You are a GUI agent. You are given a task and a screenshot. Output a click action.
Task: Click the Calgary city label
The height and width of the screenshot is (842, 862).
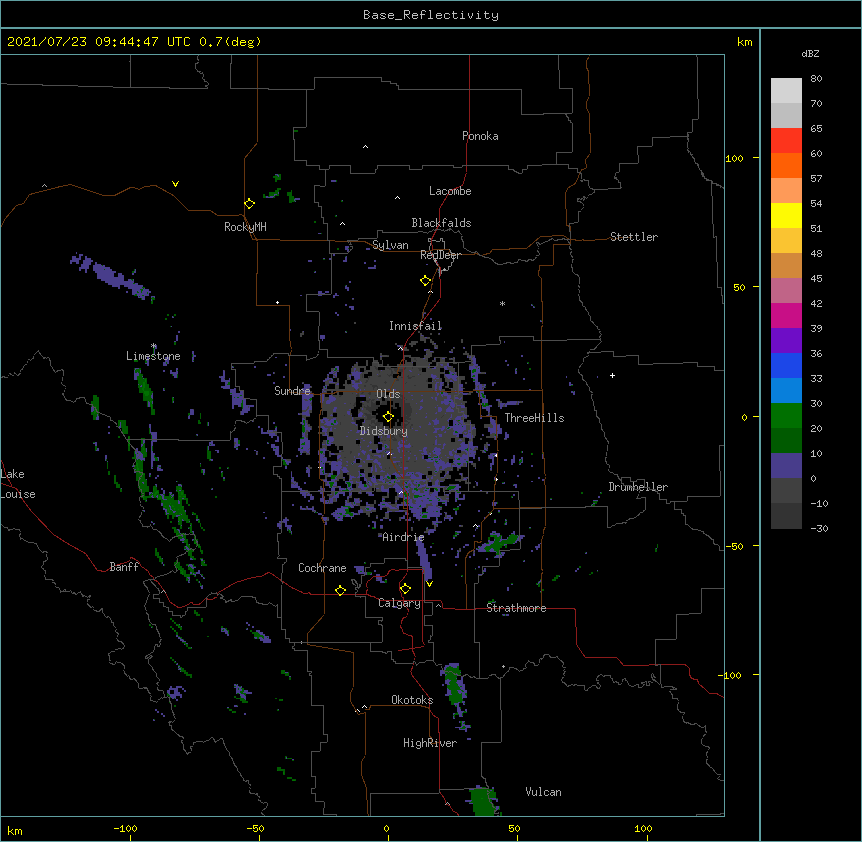(399, 603)
